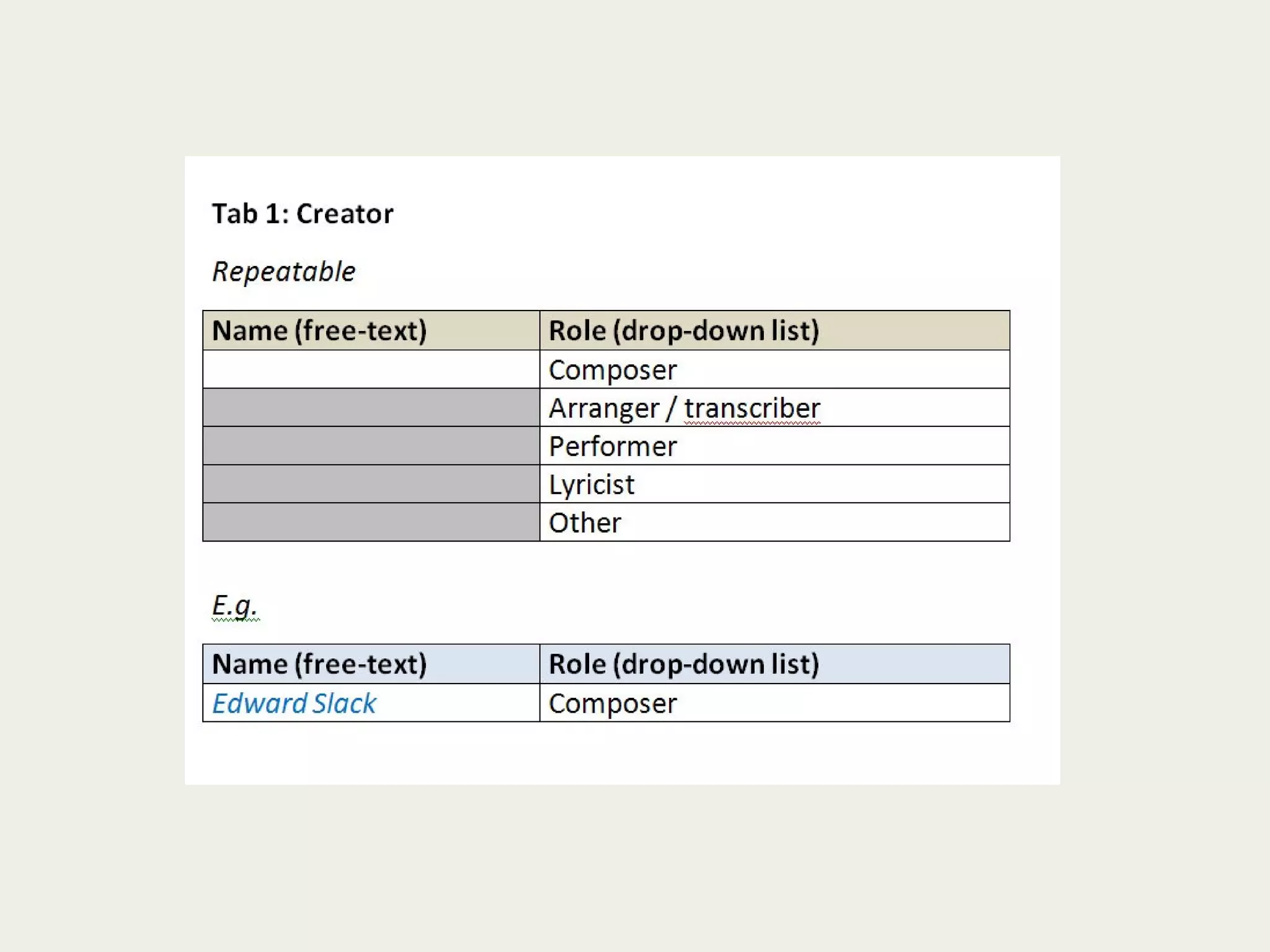This screenshot has height=952, width=1270.
Task: Choose the 'Performer' role option
Action: click(x=775, y=446)
